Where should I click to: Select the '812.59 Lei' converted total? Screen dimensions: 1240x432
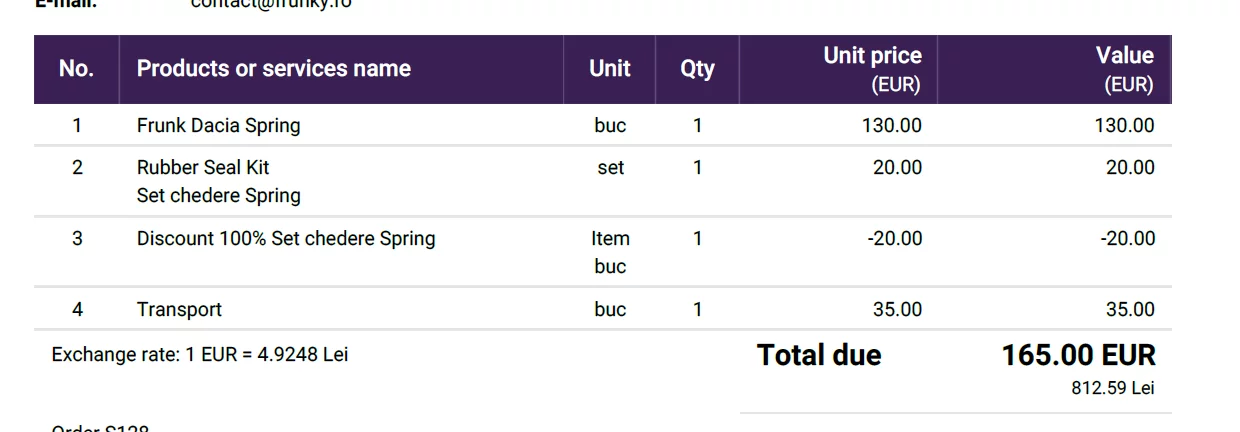tap(1113, 388)
